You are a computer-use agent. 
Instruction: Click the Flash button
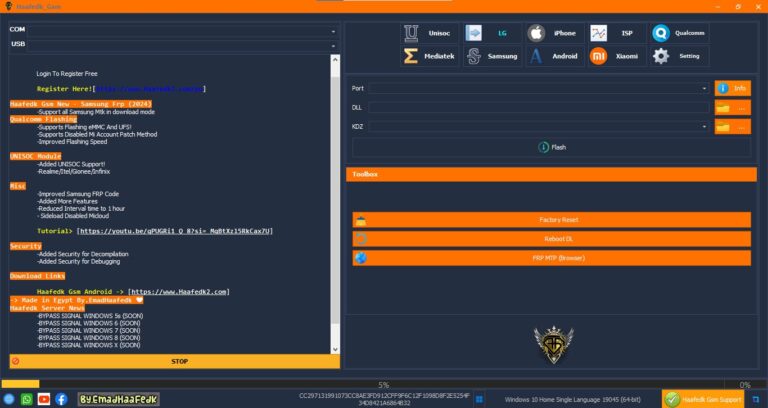click(551, 147)
